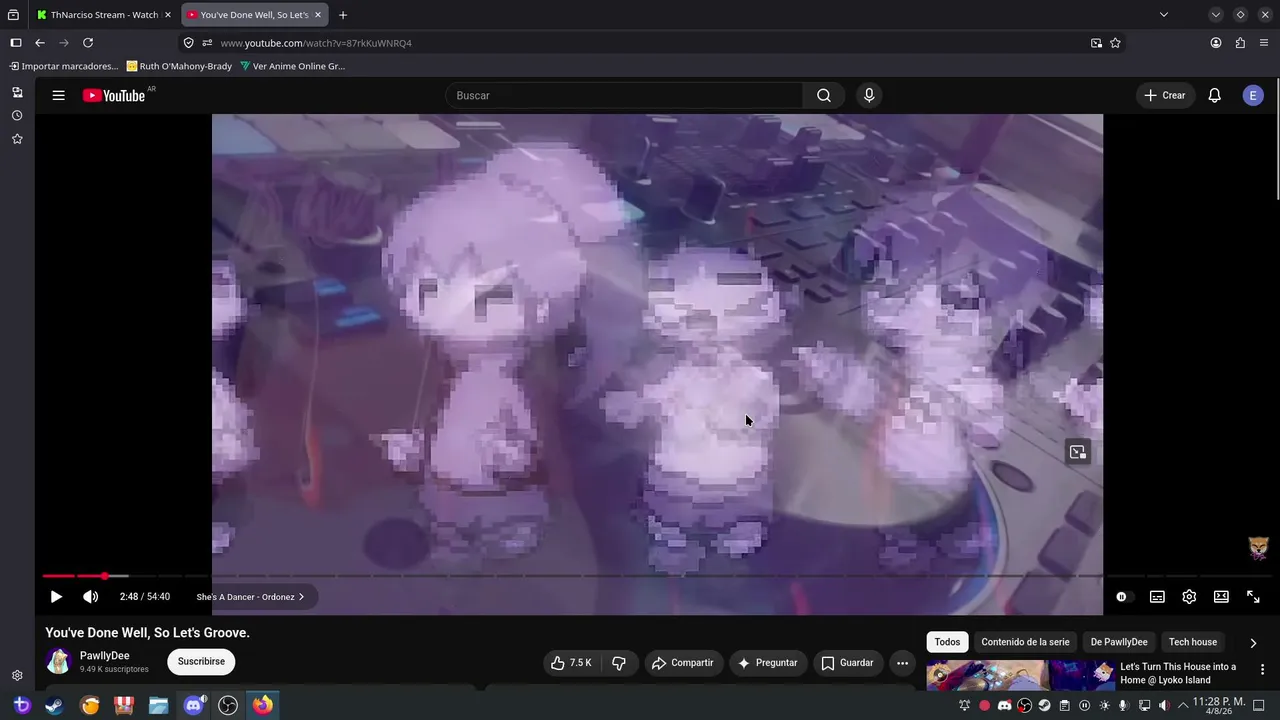This screenshot has height=720, width=1280.
Task: Open Let's Turn This House video thumbnail
Action: point(1020,676)
